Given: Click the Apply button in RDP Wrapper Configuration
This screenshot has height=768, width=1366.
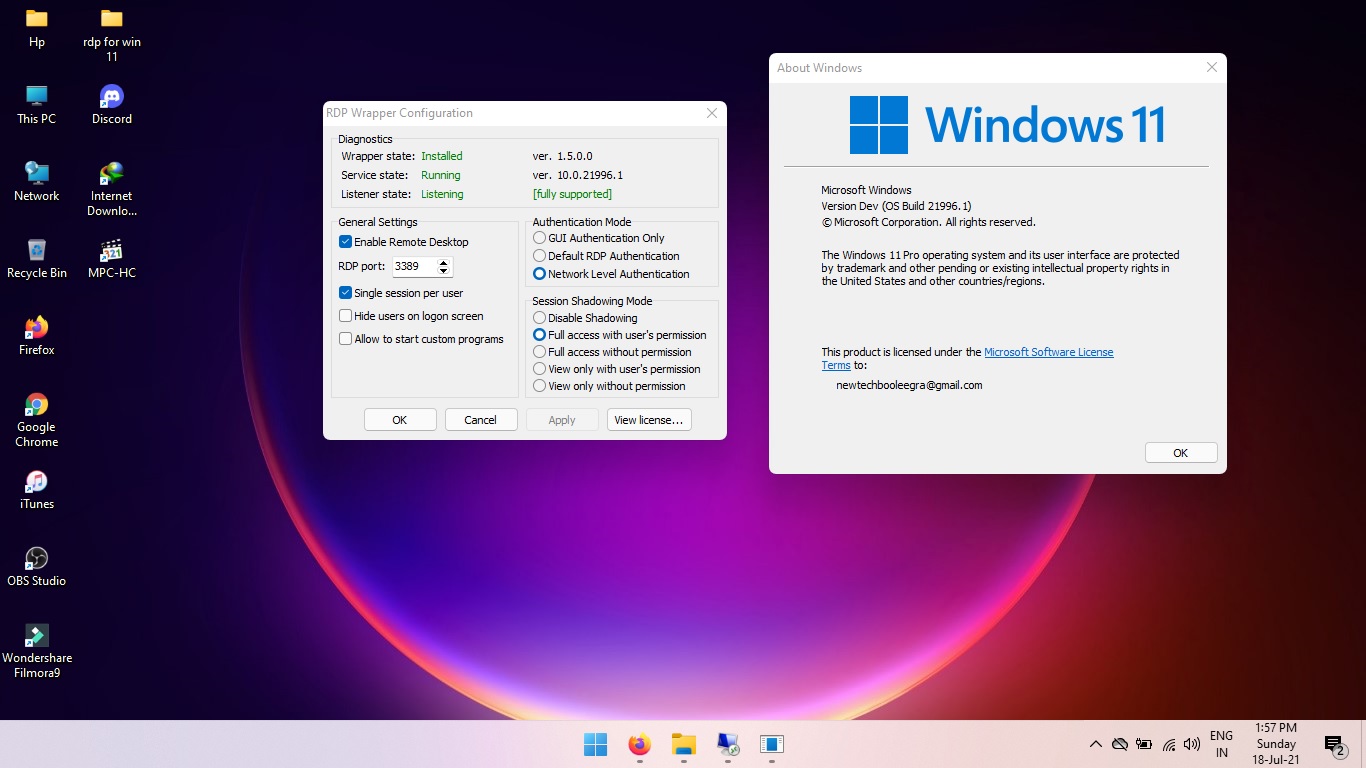Looking at the screenshot, I should click(x=562, y=420).
